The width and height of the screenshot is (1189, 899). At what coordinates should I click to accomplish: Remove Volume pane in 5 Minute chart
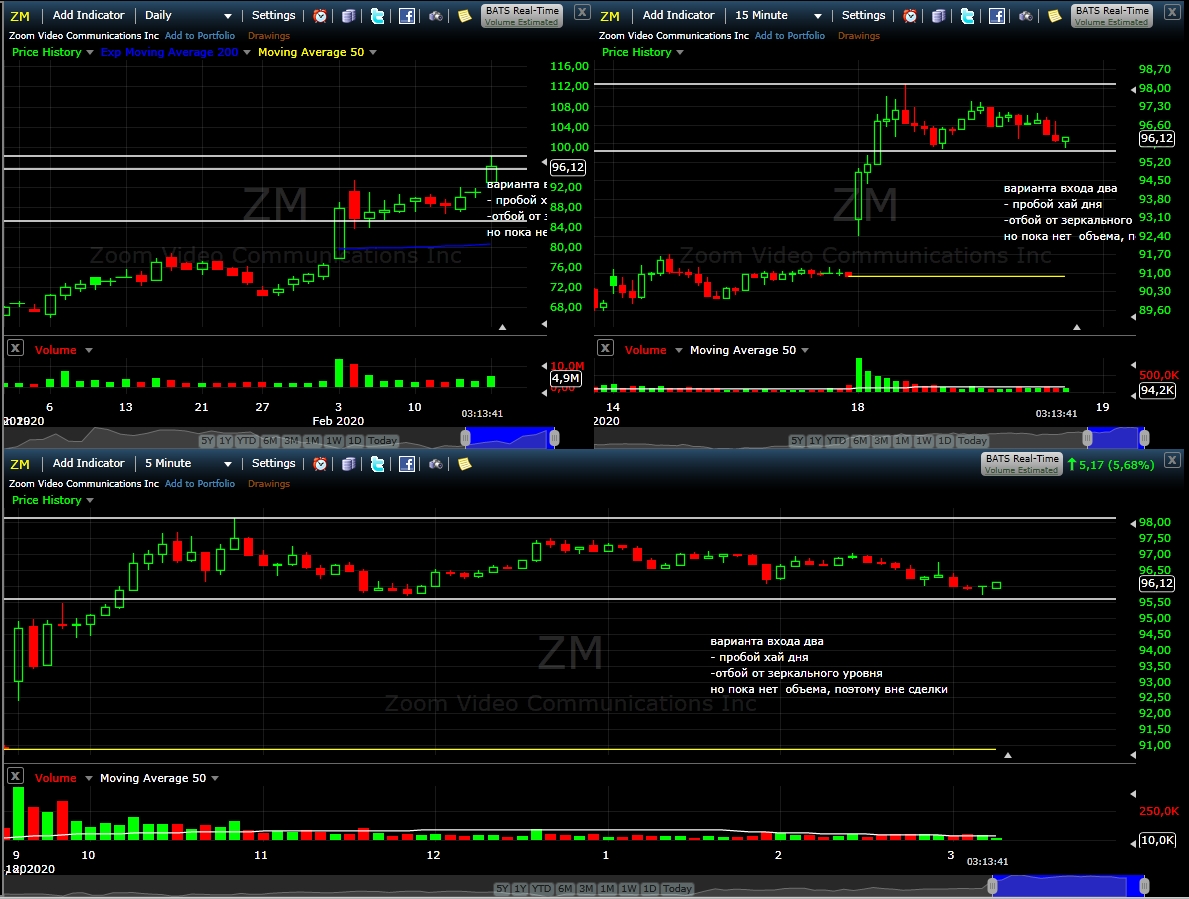point(15,776)
